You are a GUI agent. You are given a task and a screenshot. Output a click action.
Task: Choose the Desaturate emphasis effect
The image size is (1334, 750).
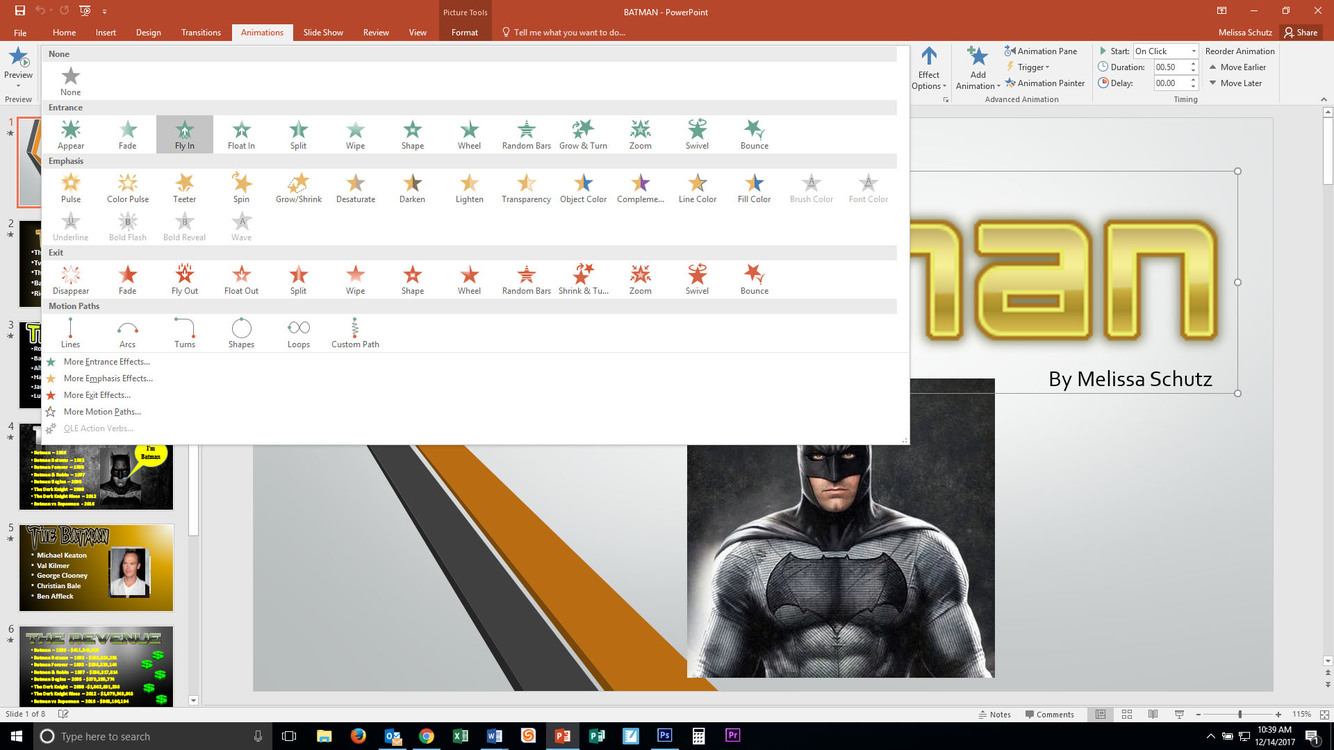[355, 187]
